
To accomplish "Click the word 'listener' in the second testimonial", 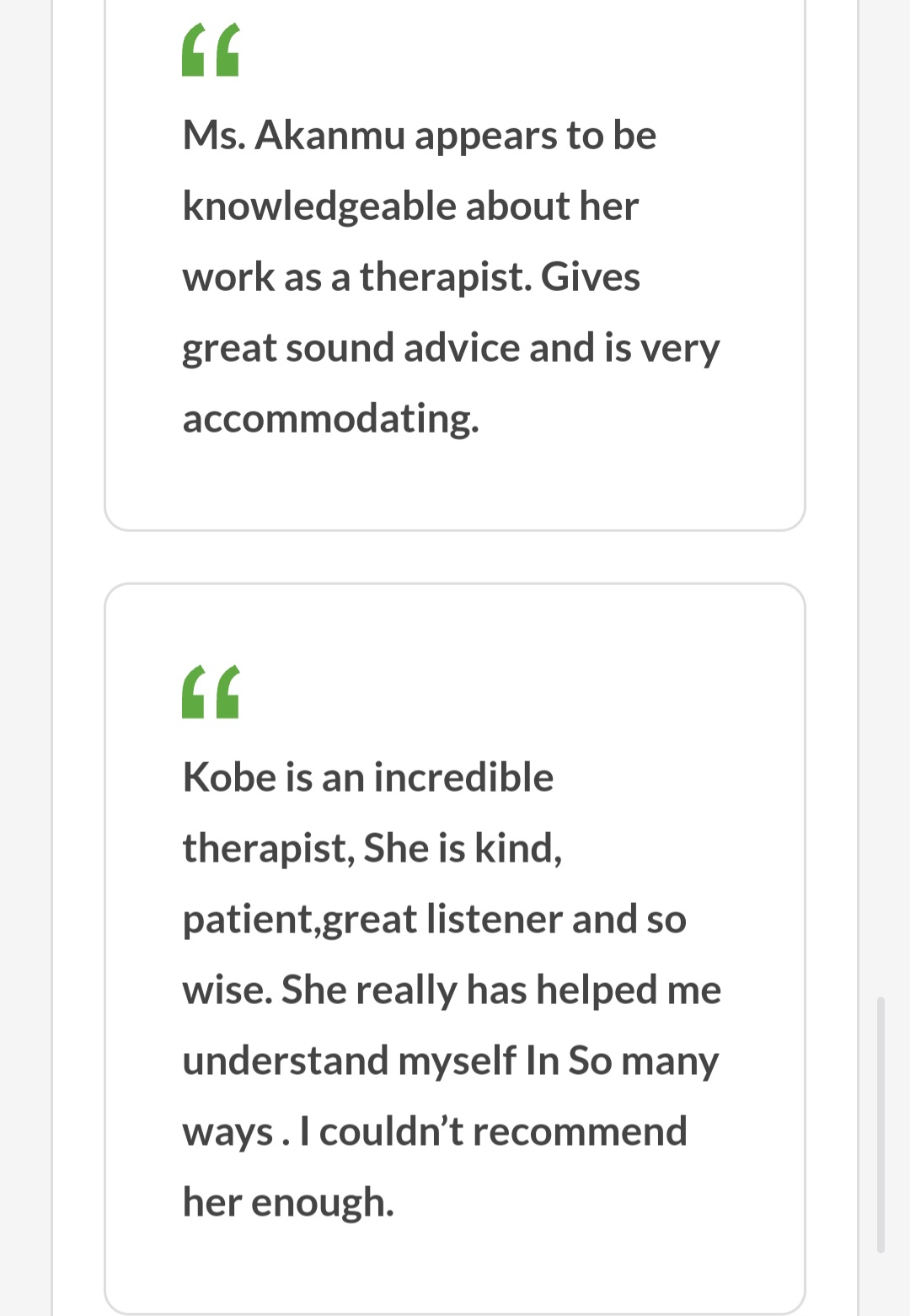I will point(495,919).
